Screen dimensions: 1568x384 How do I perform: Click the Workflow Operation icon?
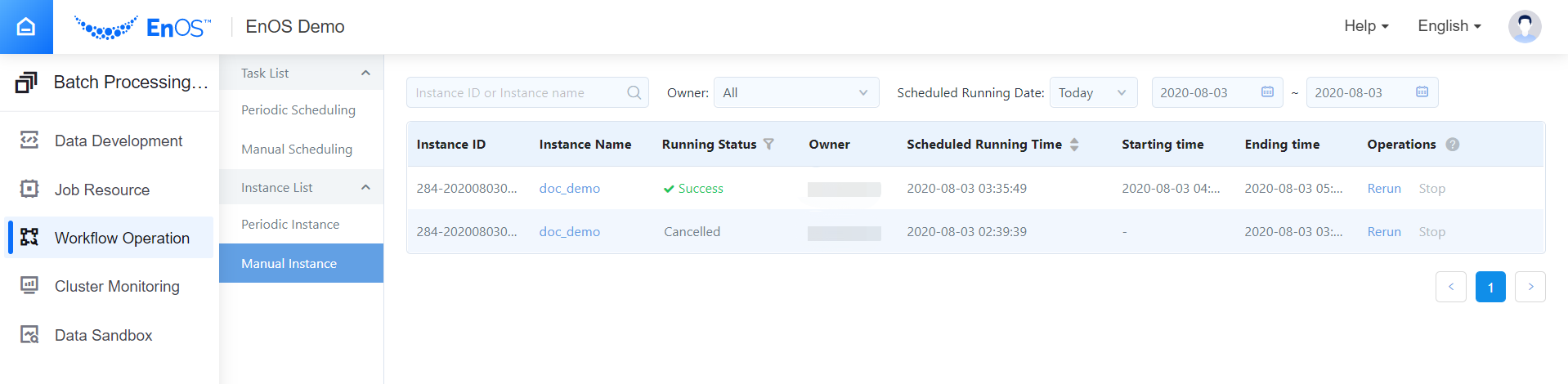tap(29, 238)
